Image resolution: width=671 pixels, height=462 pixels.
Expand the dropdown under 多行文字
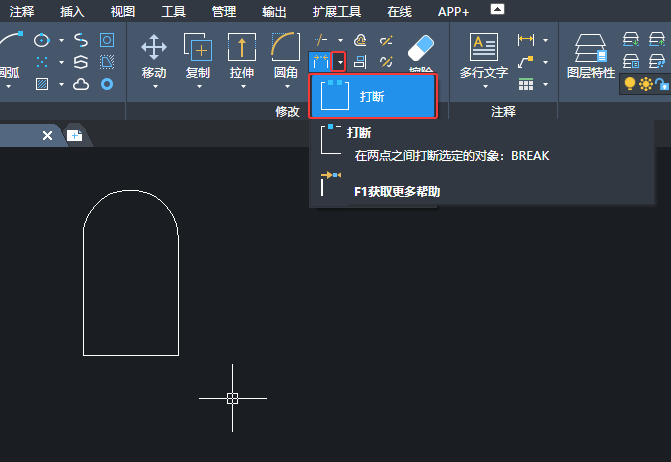tap(485, 87)
